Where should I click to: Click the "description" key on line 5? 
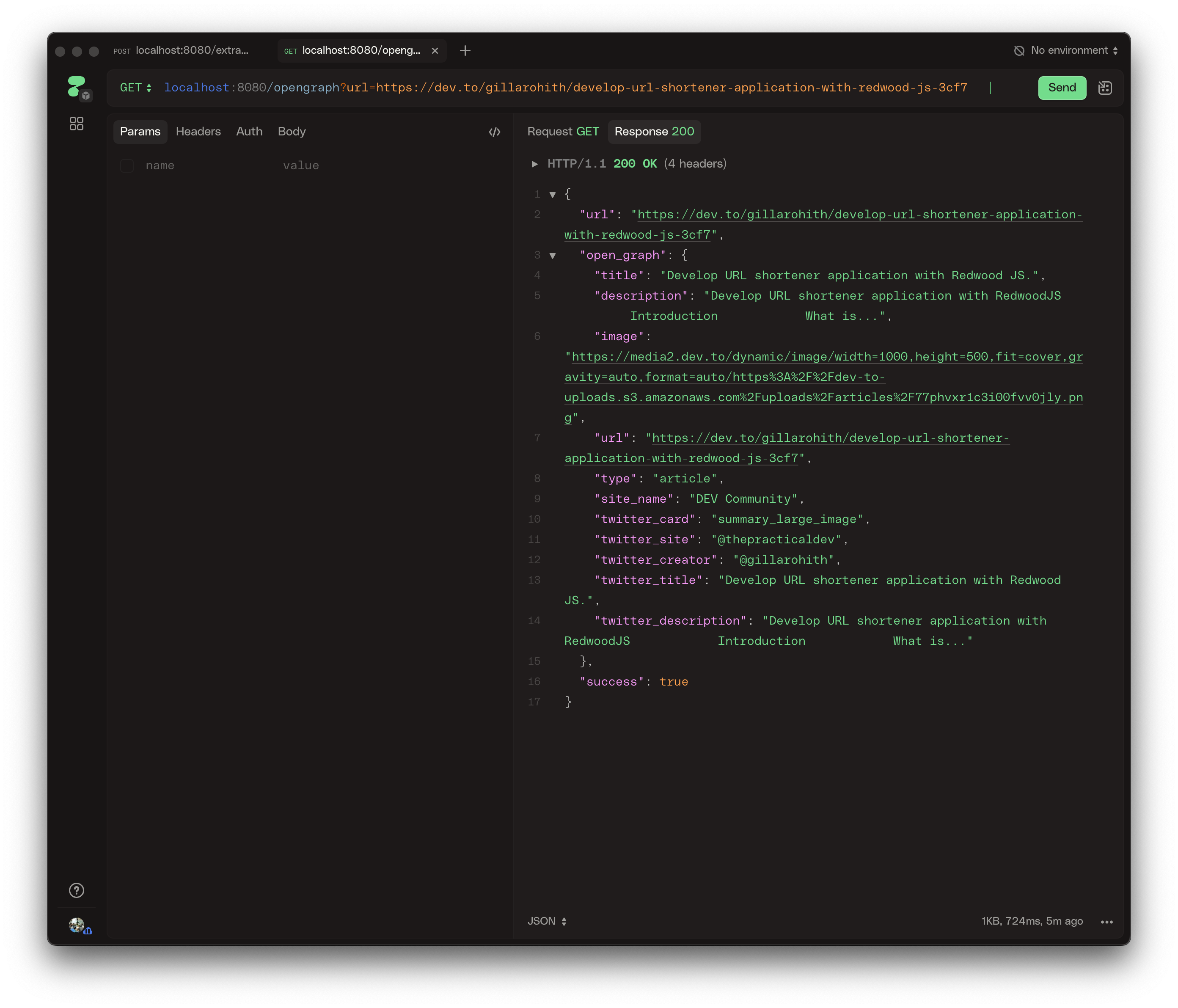point(641,296)
